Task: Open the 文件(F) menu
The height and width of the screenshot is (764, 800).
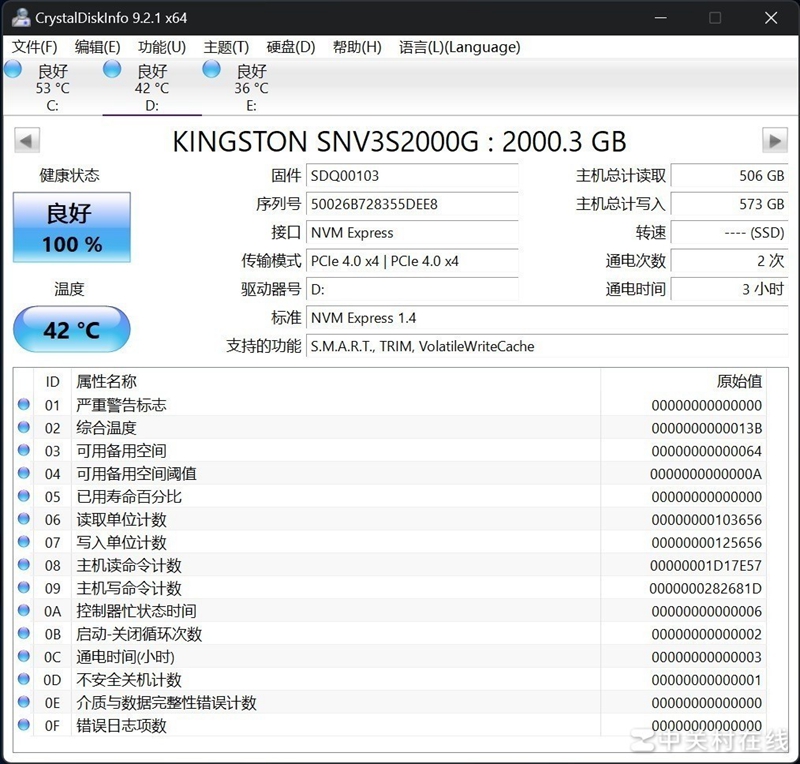Action: tap(34, 47)
